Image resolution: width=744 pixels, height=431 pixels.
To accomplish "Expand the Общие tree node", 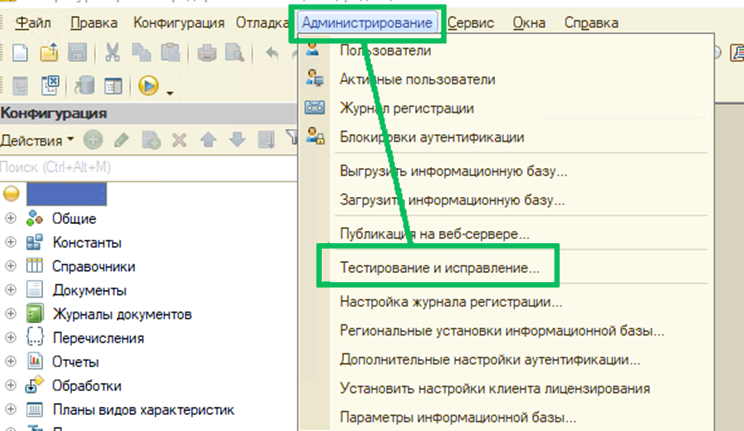I will coord(10,218).
